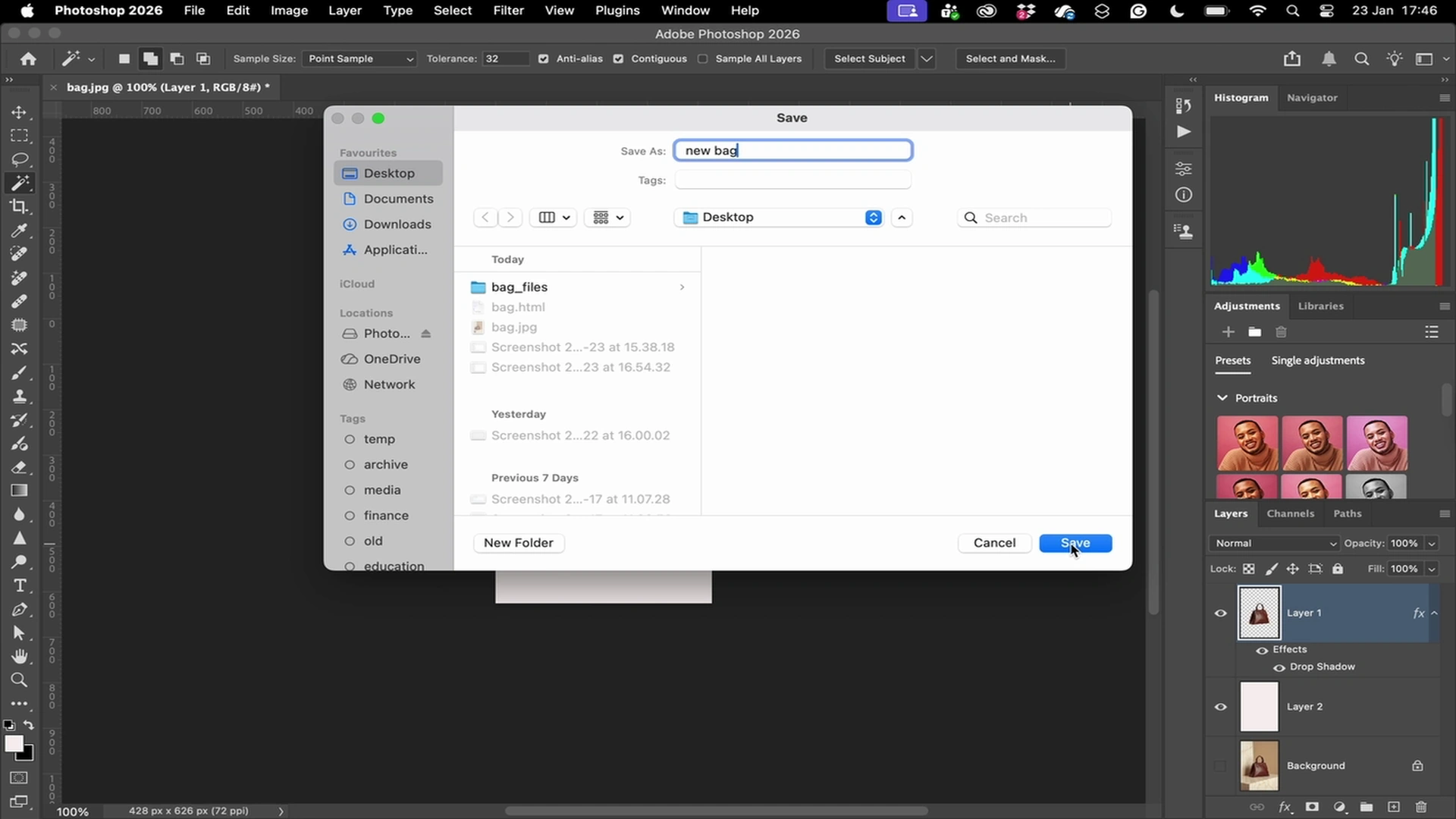Collapse the Portraits presets group
This screenshot has width=1456, height=819.
pos(1222,397)
